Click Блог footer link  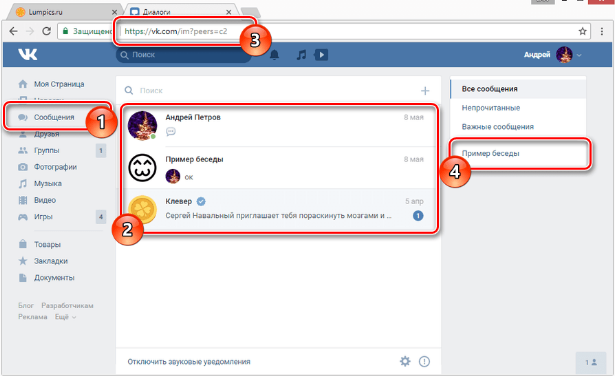[26, 305]
